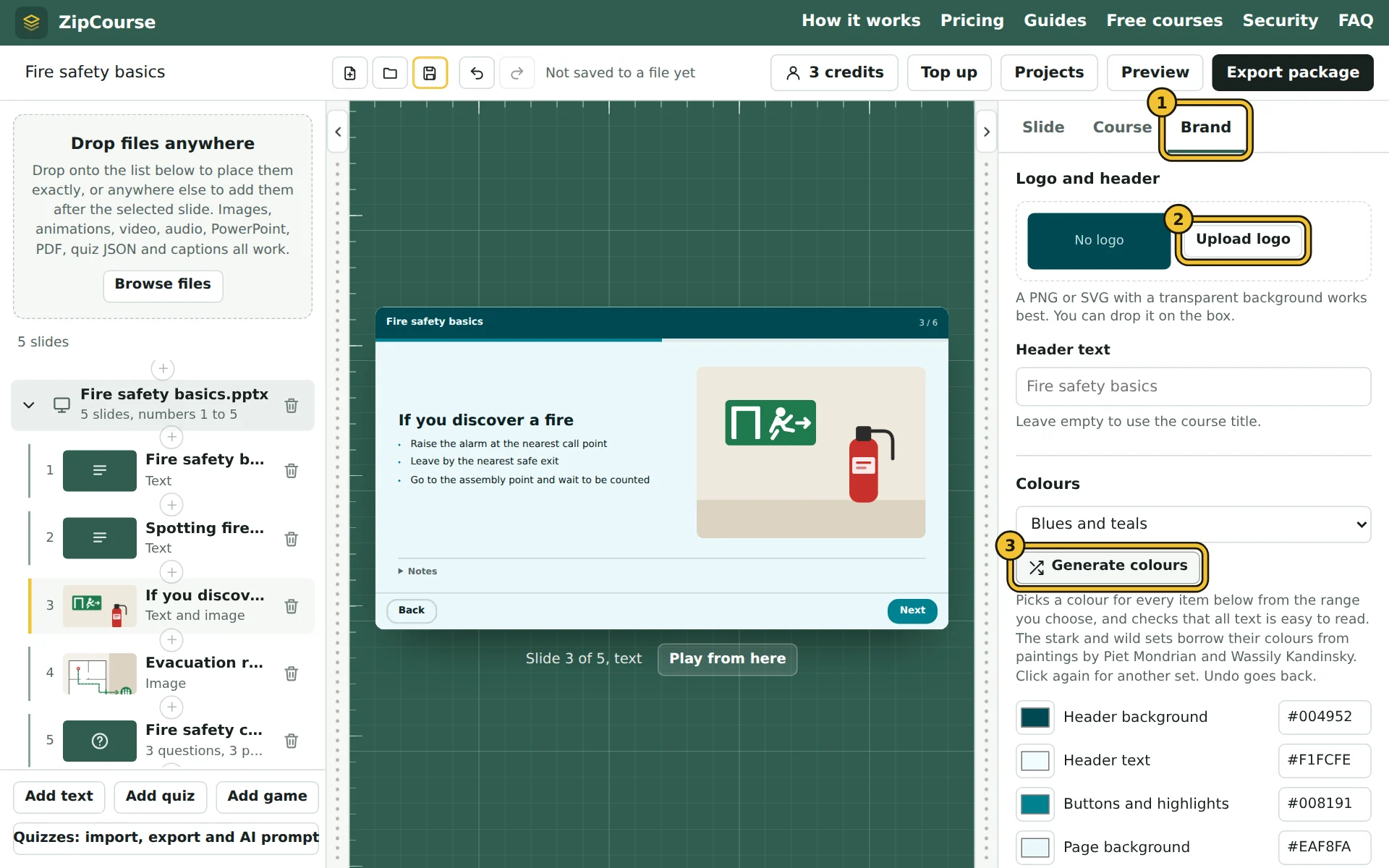Screen dimensions: 1389x868
Task: Click the Page background hex value field
Action: coord(1325,847)
